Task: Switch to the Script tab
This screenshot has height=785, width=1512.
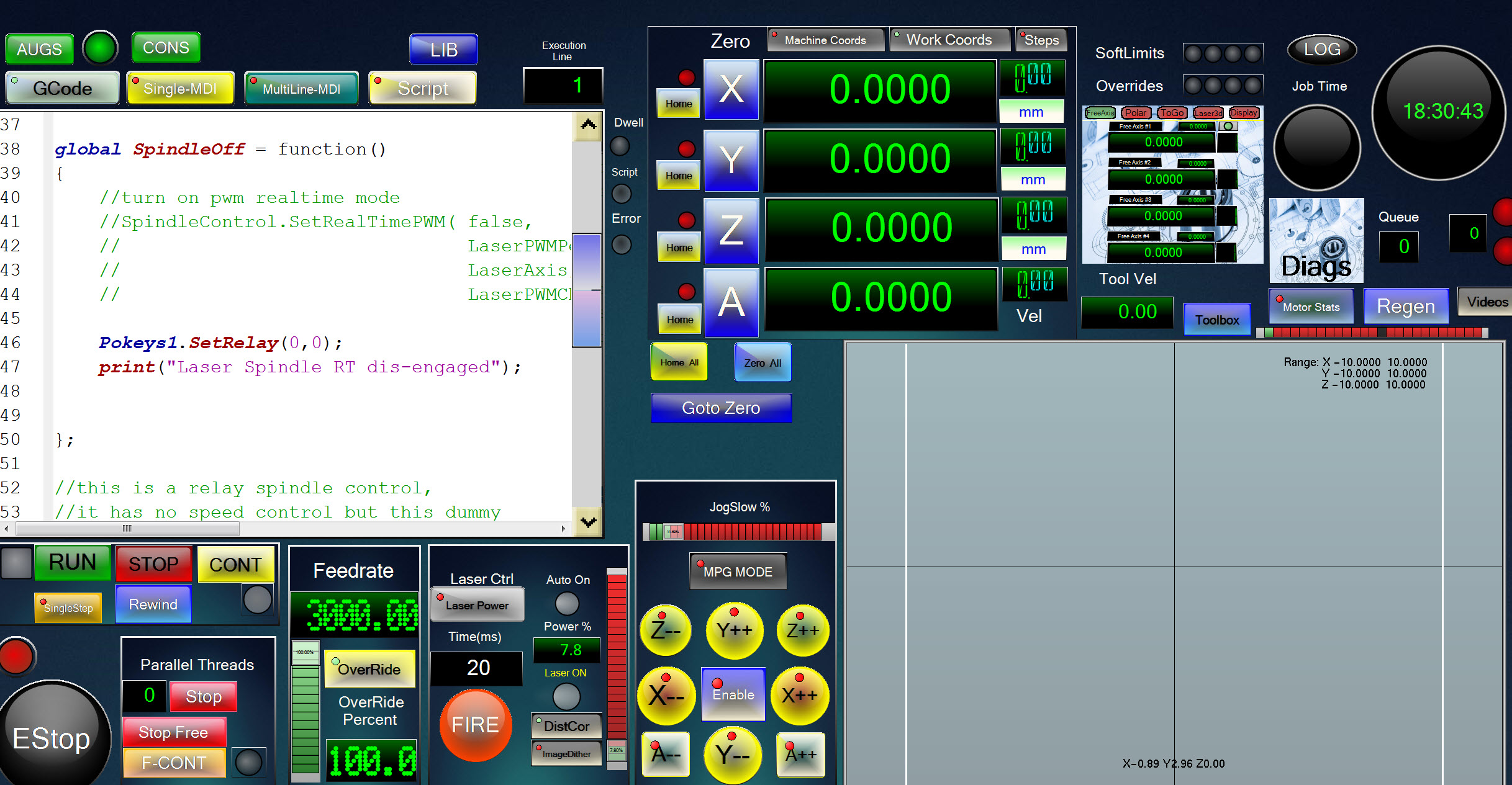Action: [x=422, y=88]
